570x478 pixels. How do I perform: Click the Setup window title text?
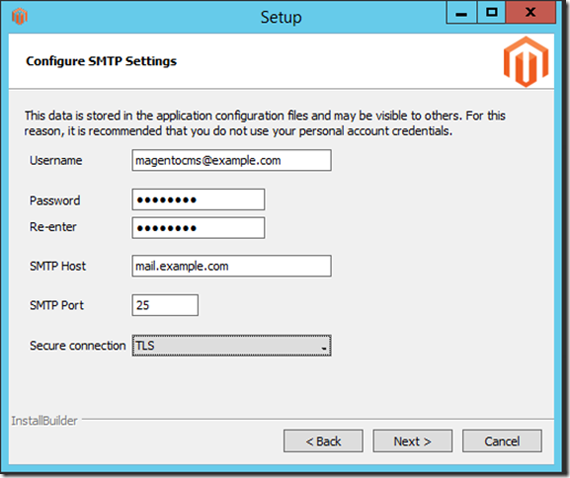pos(281,17)
